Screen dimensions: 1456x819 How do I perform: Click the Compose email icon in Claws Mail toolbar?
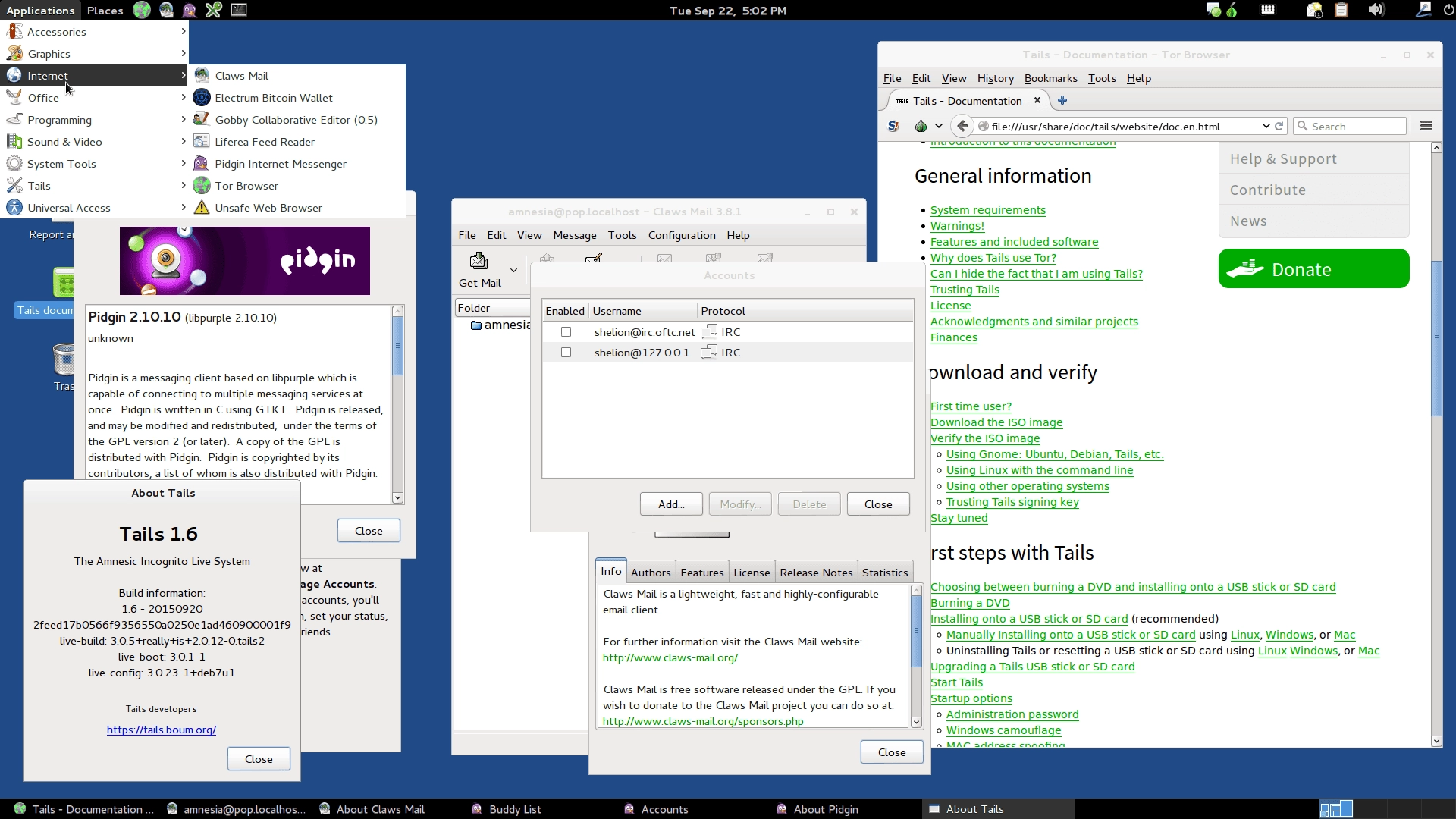pyautogui.click(x=593, y=258)
